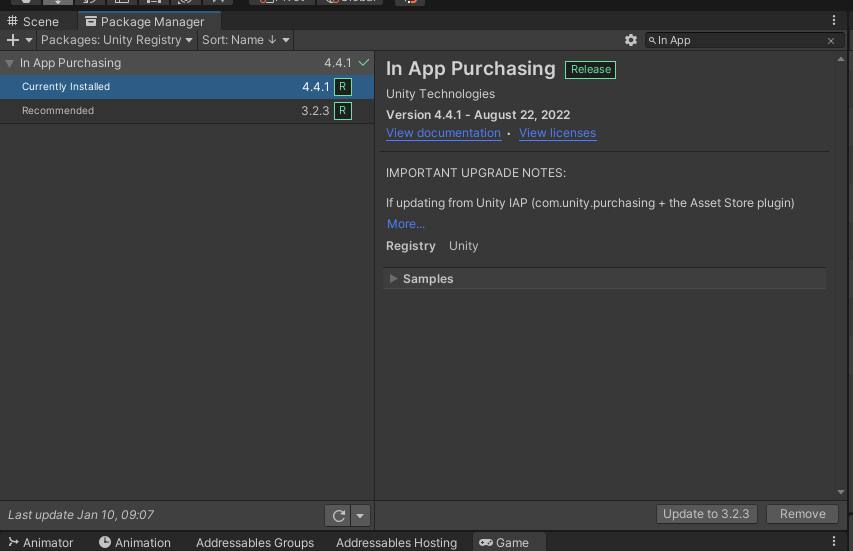
Task: Click the Release tag on 3.2.3 row
Action: click(343, 111)
